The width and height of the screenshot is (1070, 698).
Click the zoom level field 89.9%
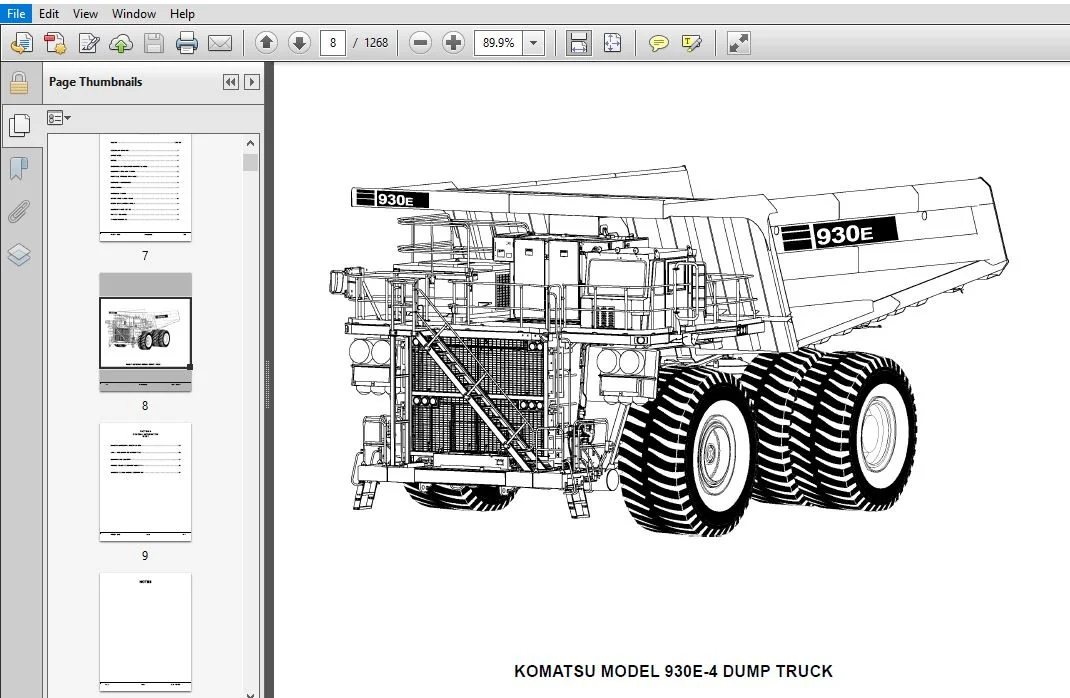point(499,43)
